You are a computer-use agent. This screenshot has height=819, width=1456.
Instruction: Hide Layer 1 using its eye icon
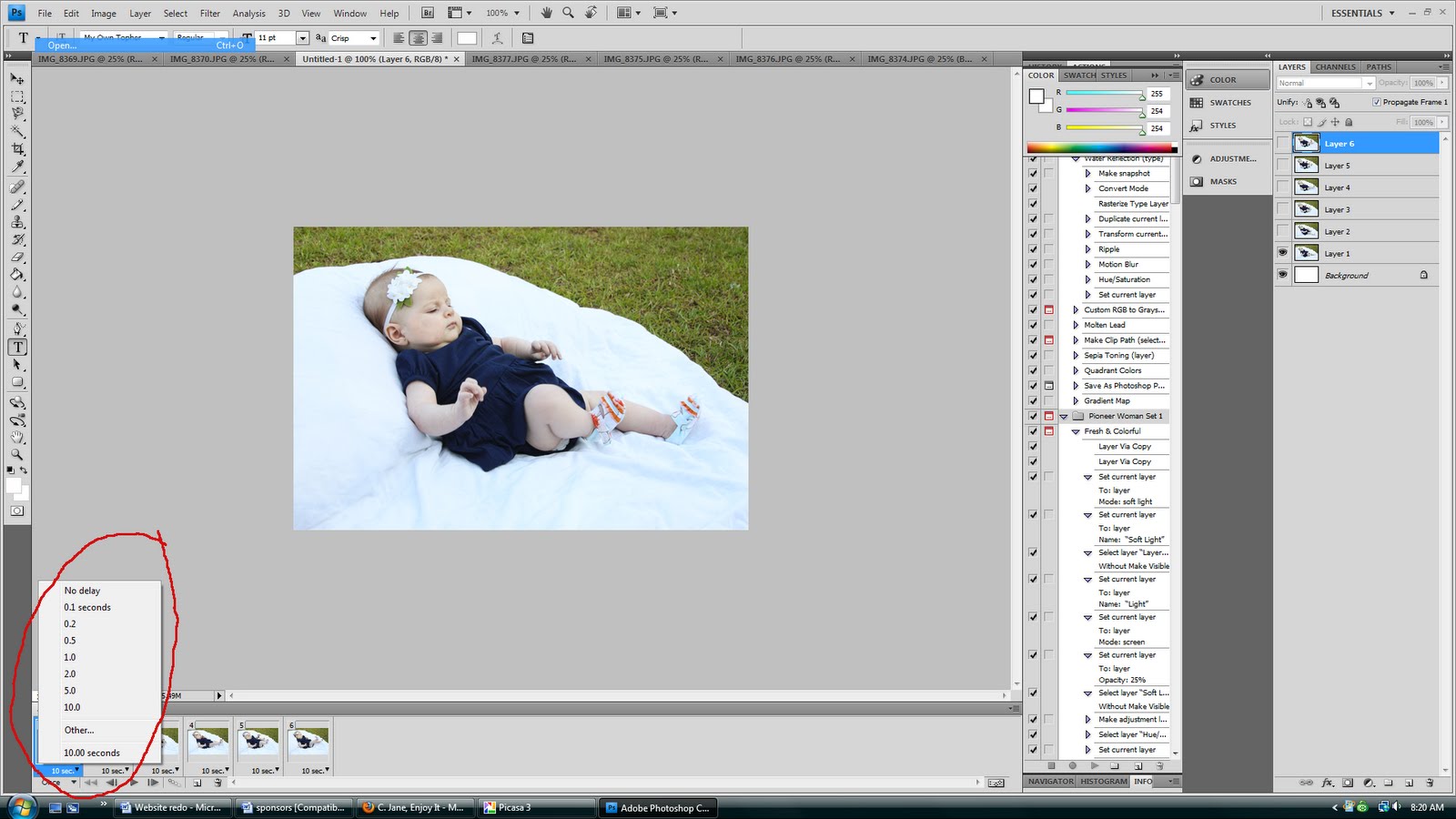[x=1283, y=253]
